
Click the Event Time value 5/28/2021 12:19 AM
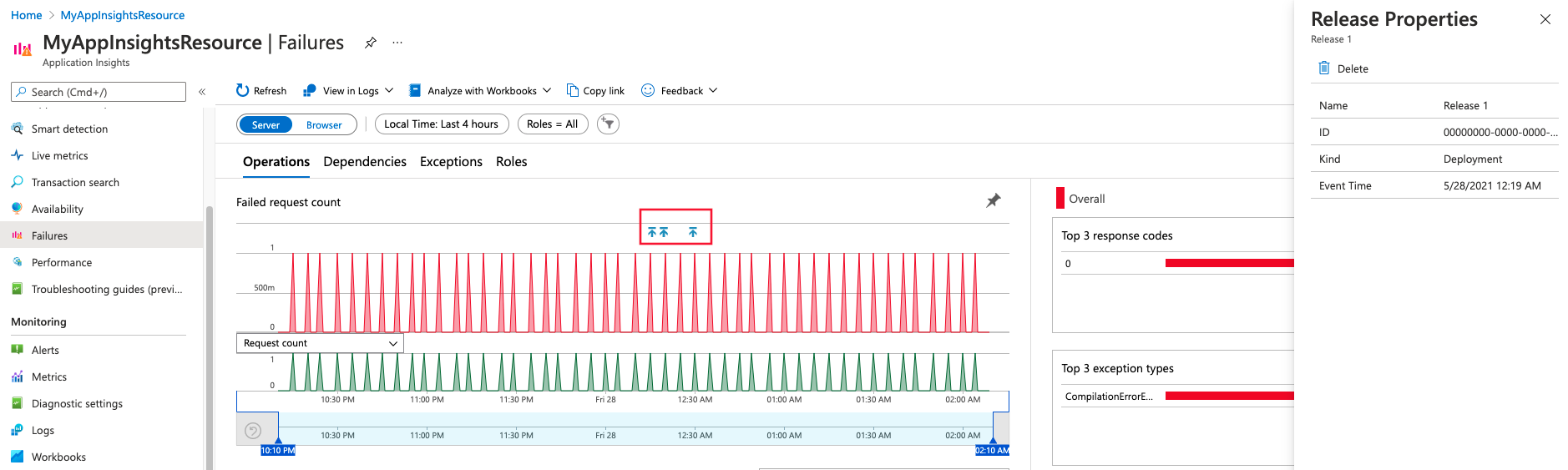click(1492, 185)
